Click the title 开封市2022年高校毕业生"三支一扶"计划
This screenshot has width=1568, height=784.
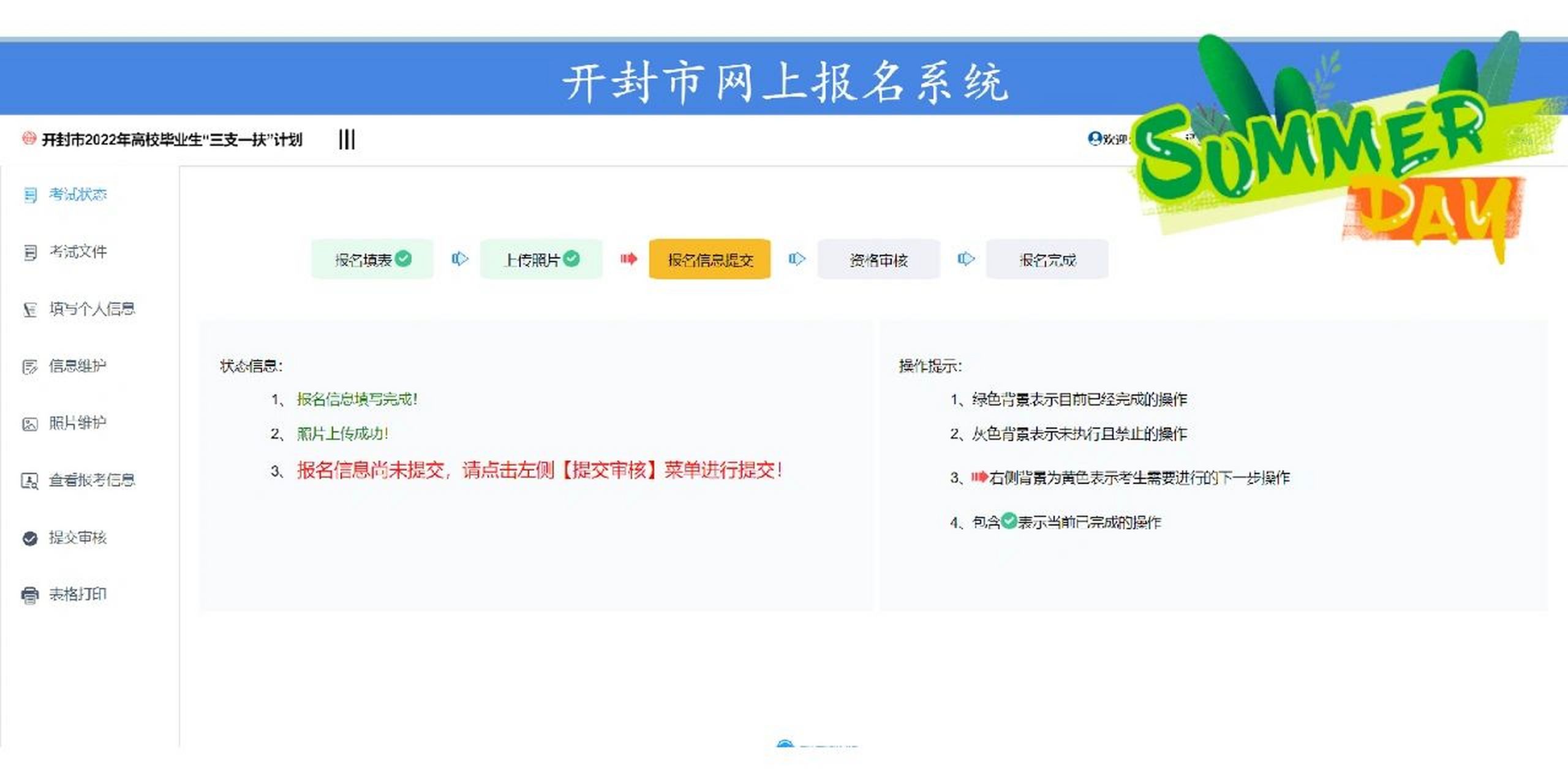172,140
